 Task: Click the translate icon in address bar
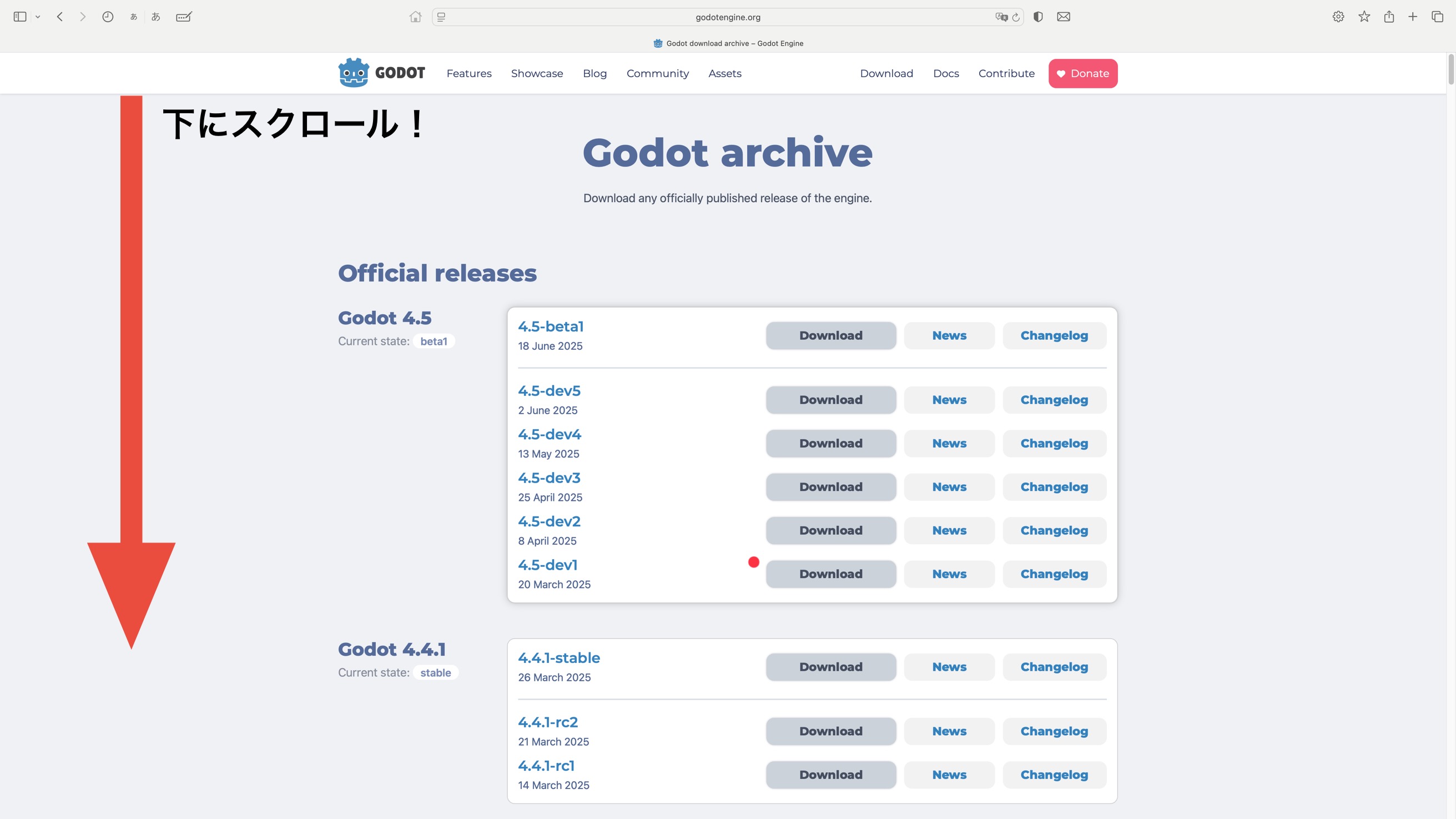click(1001, 17)
